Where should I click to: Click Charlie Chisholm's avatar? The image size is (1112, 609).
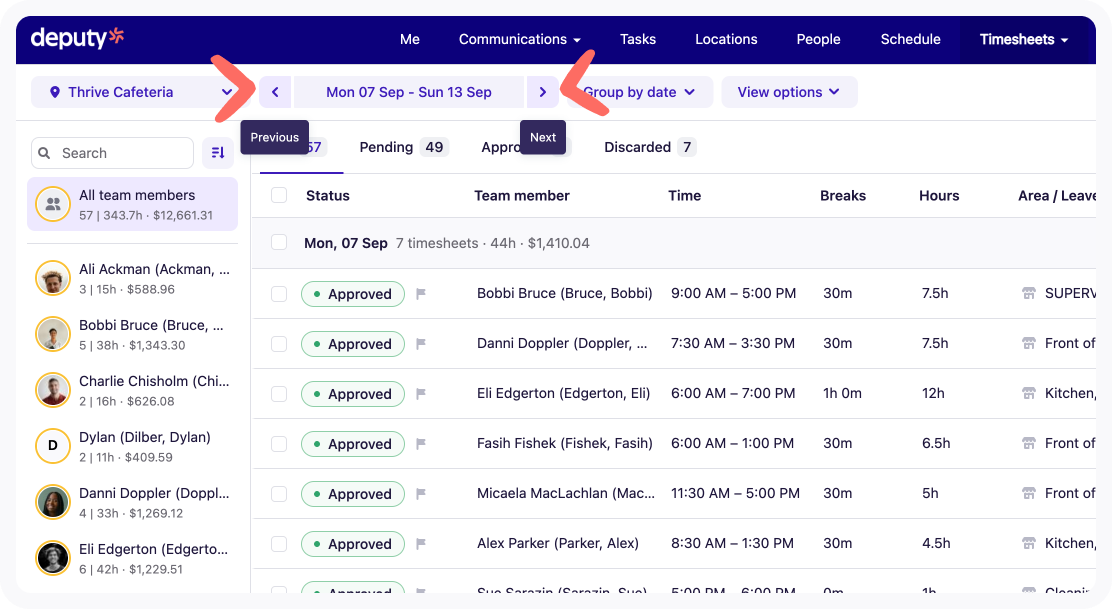coord(53,390)
